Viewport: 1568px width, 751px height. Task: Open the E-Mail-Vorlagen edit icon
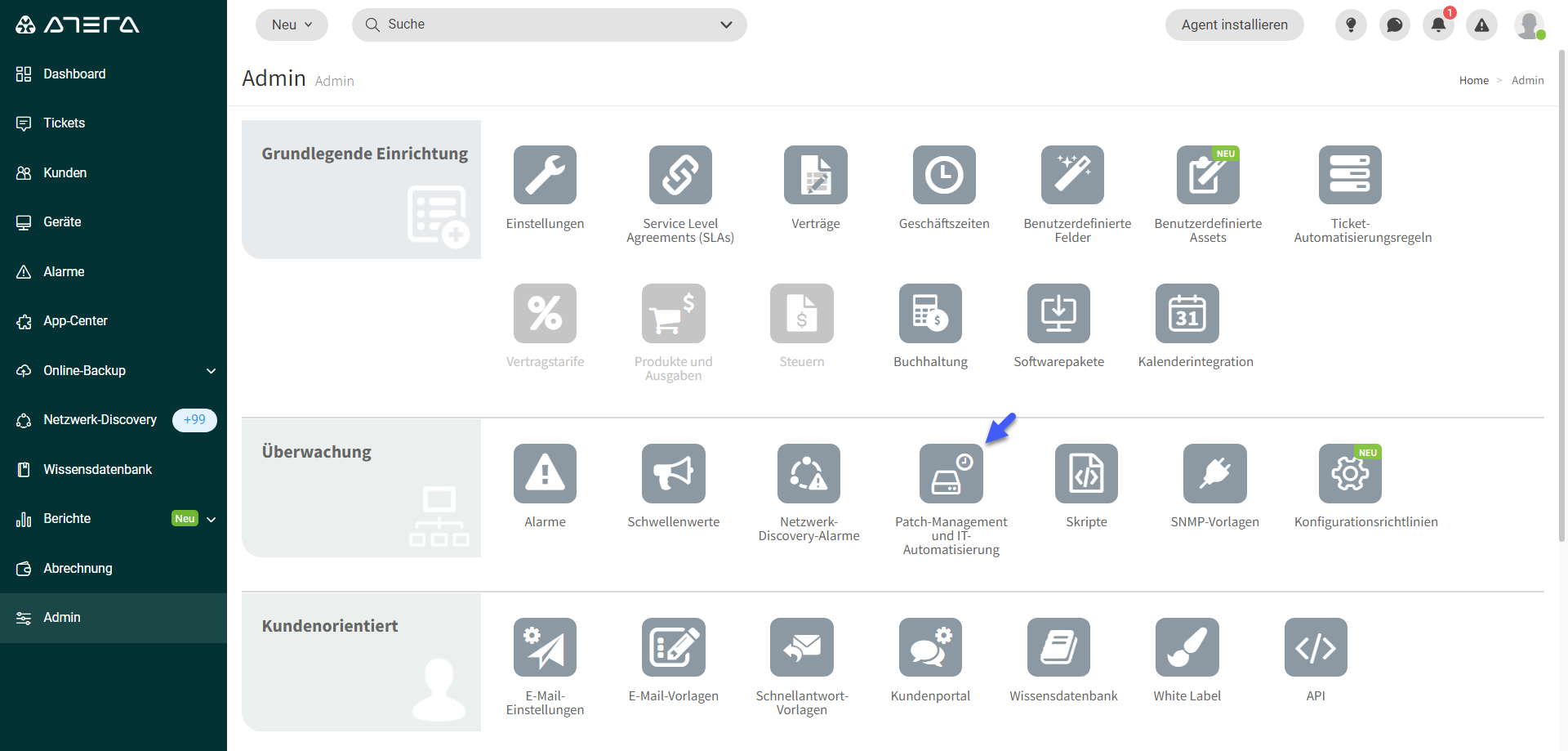[674, 647]
